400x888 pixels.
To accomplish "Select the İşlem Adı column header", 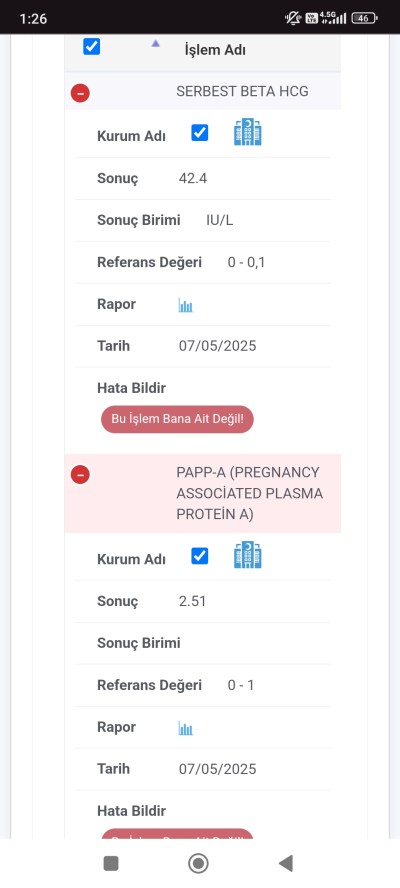I will 215,50.
